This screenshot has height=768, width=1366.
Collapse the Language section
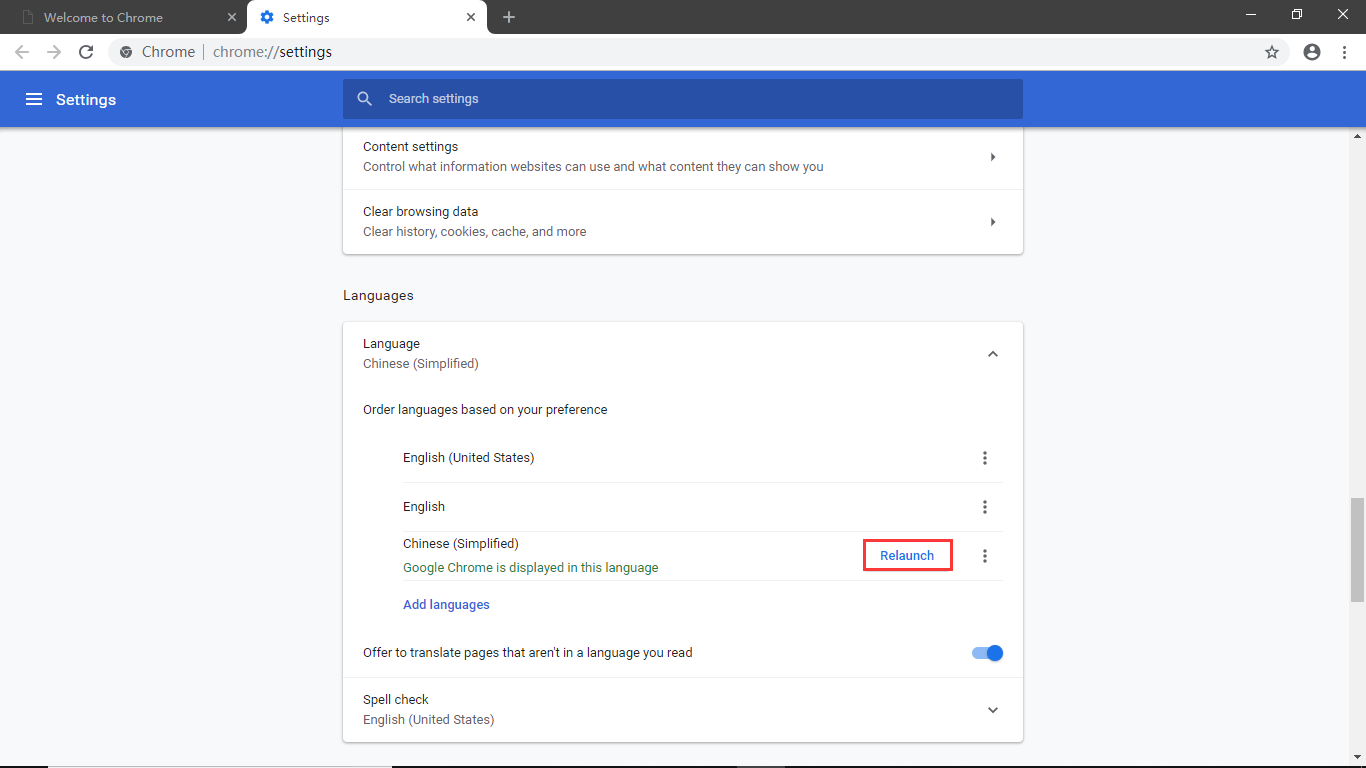992,354
